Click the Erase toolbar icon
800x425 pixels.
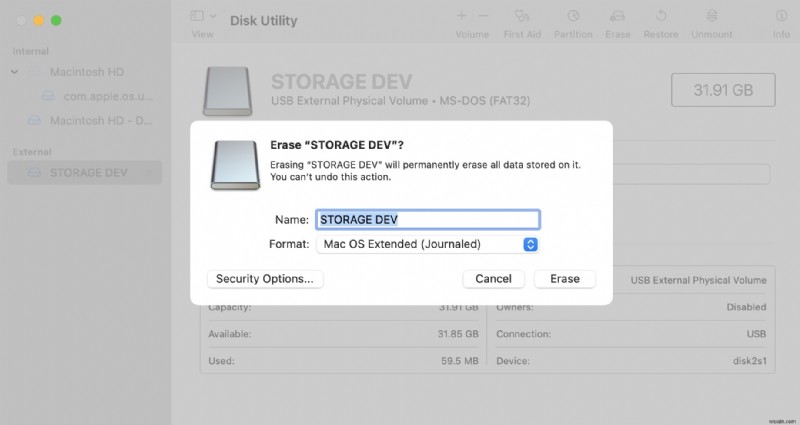click(617, 16)
